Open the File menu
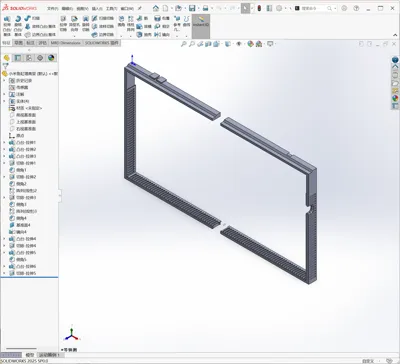 52,9
